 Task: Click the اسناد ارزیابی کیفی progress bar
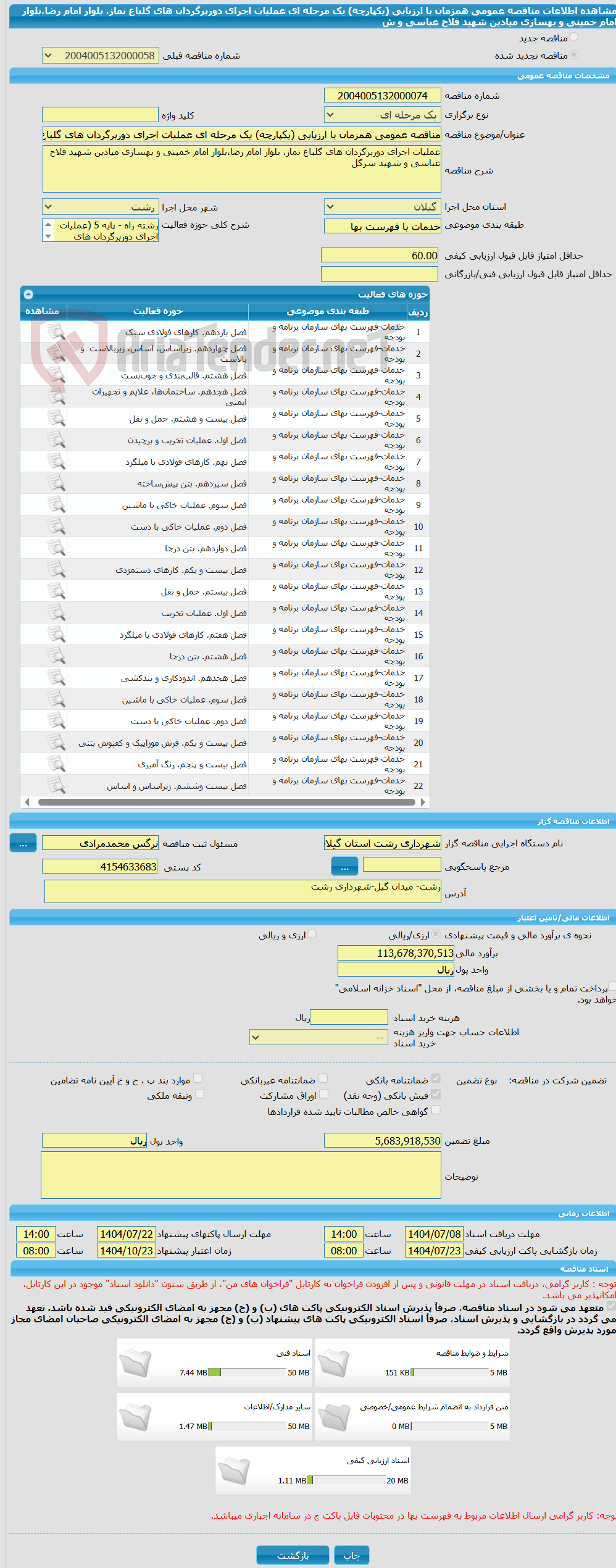pyautogui.click(x=347, y=1480)
